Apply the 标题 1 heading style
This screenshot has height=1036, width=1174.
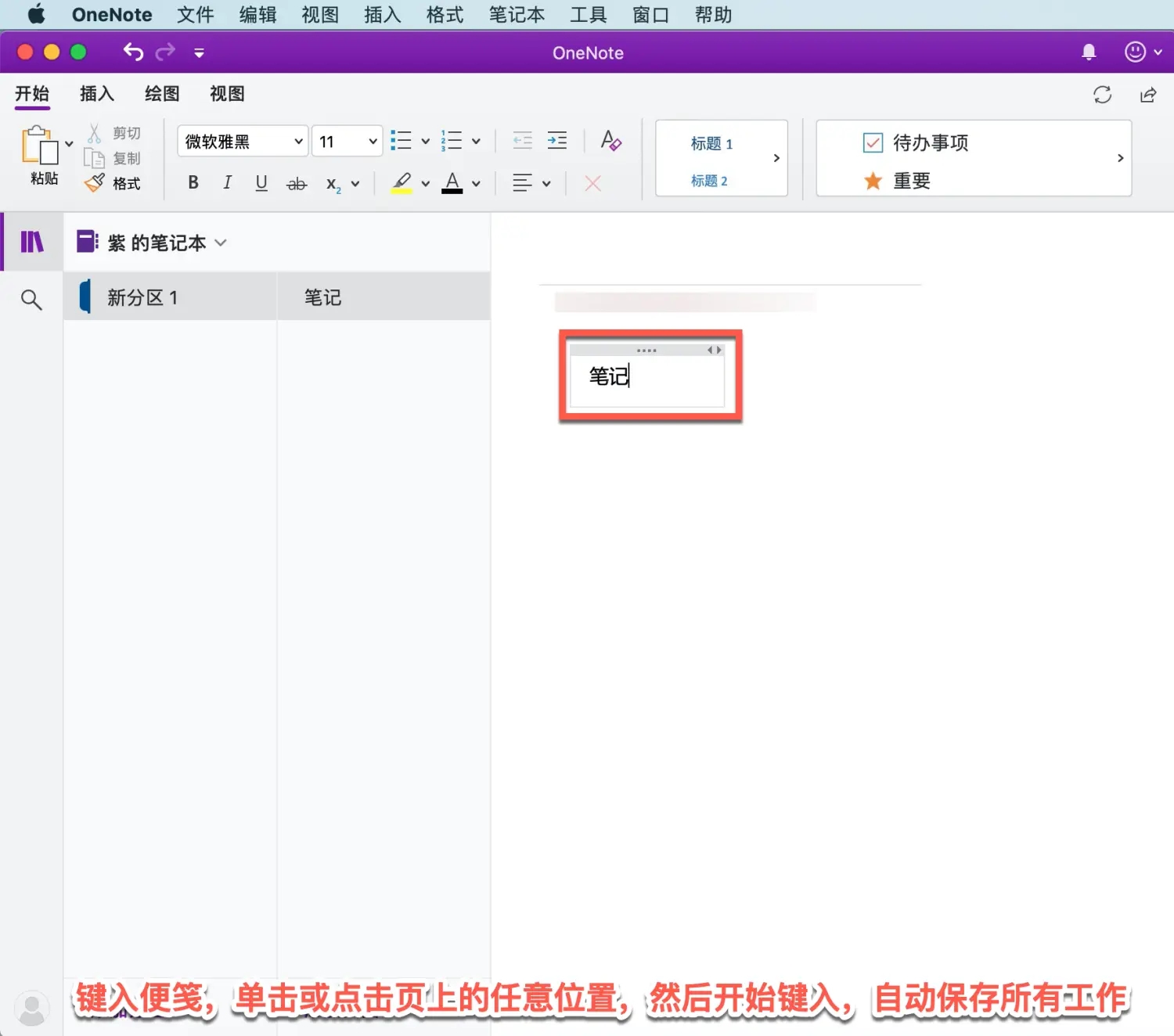tap(711, 143)
